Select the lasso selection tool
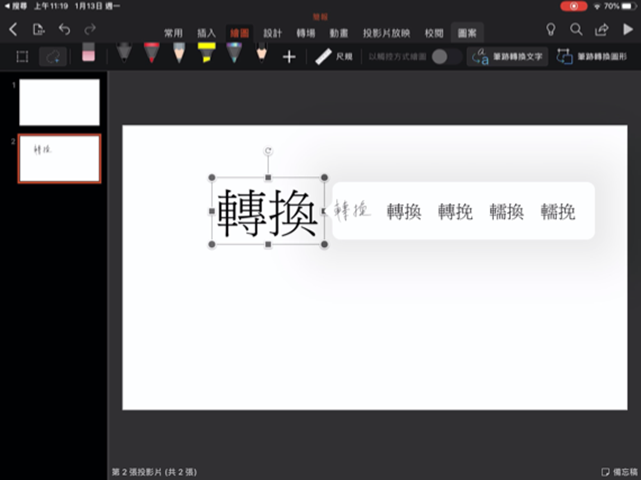 54,56
